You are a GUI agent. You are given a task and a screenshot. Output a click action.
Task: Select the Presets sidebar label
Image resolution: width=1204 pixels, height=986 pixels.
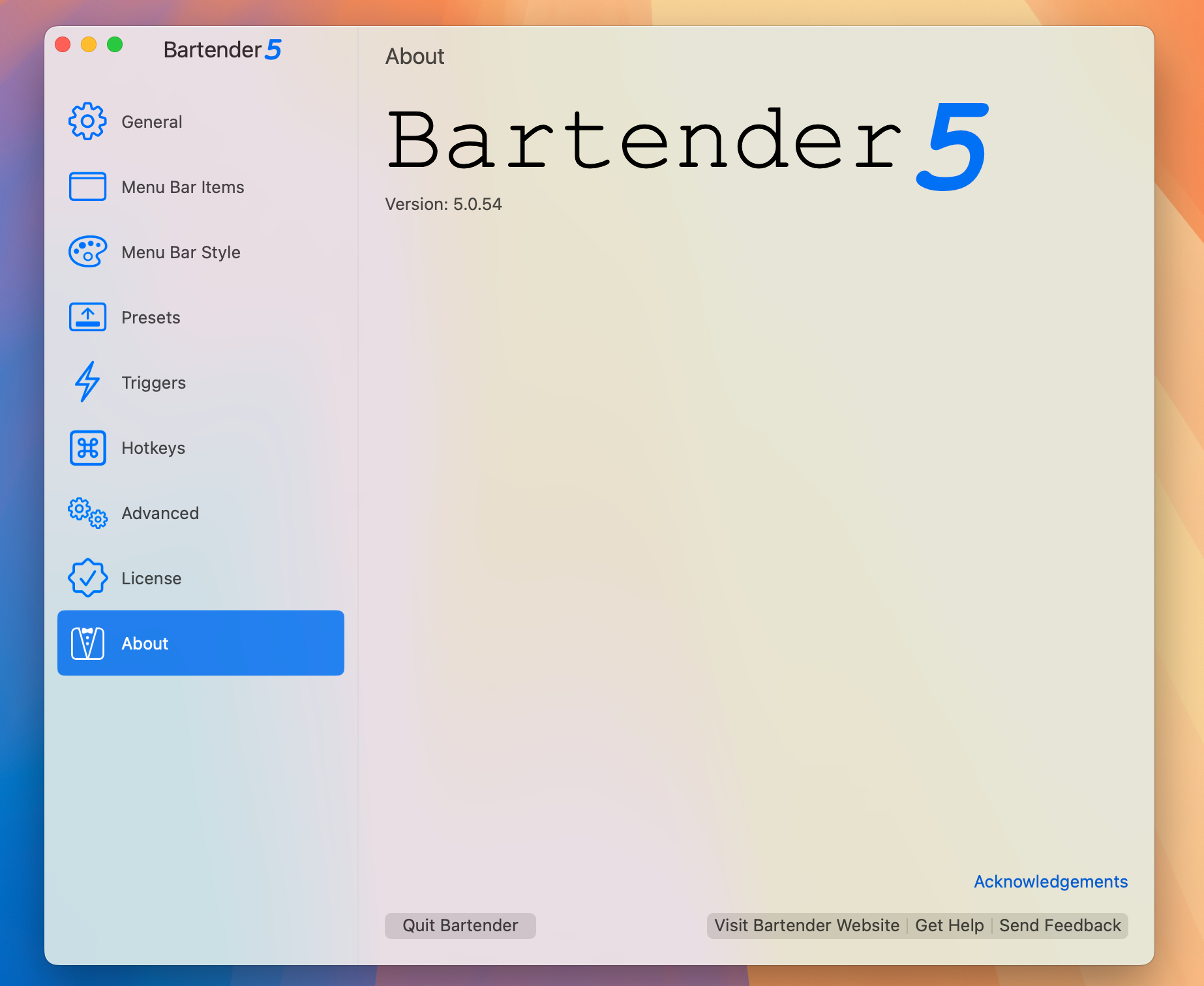coord(151,318)
